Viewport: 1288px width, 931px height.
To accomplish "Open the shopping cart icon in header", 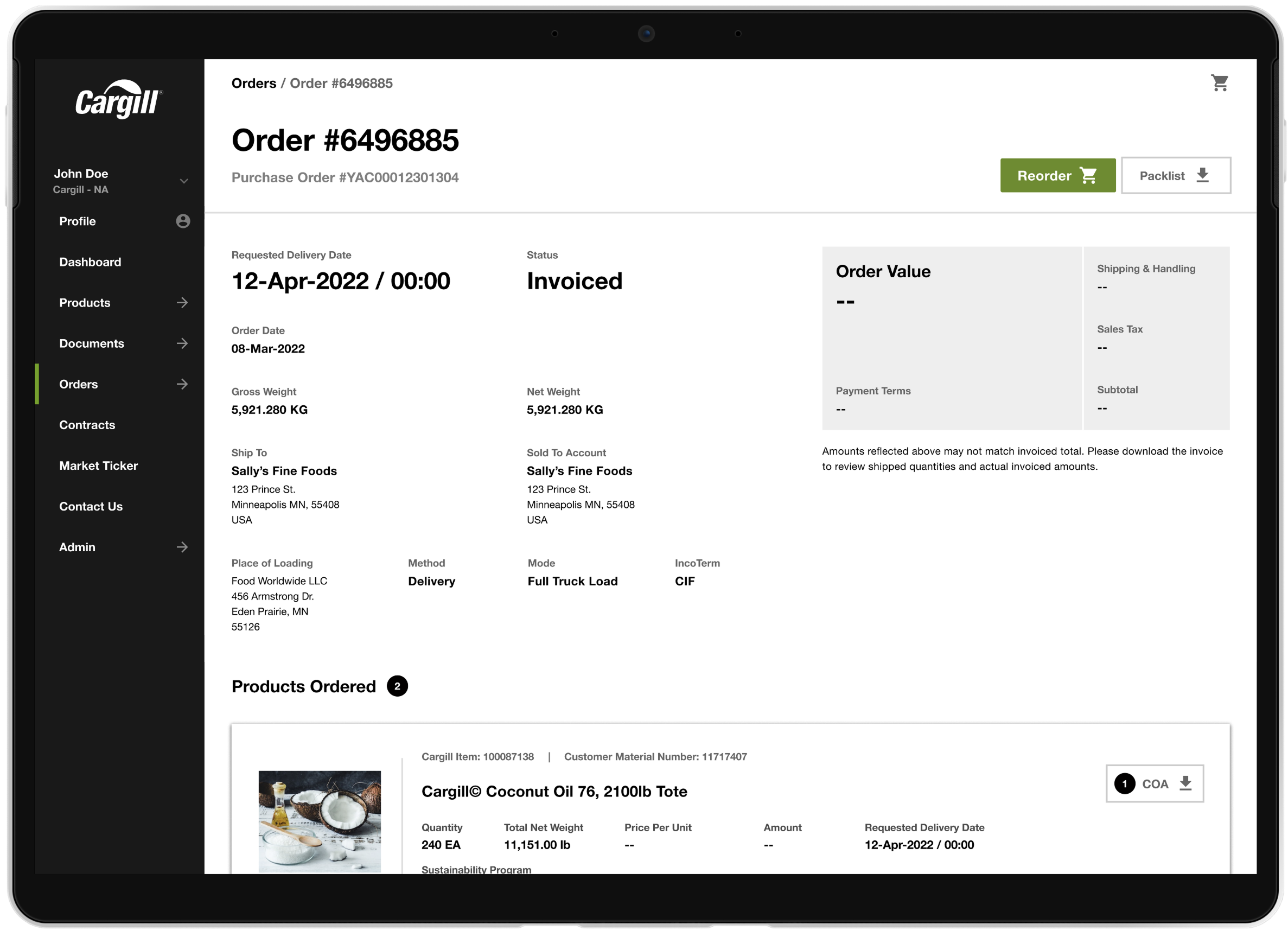I will 1219,83.
